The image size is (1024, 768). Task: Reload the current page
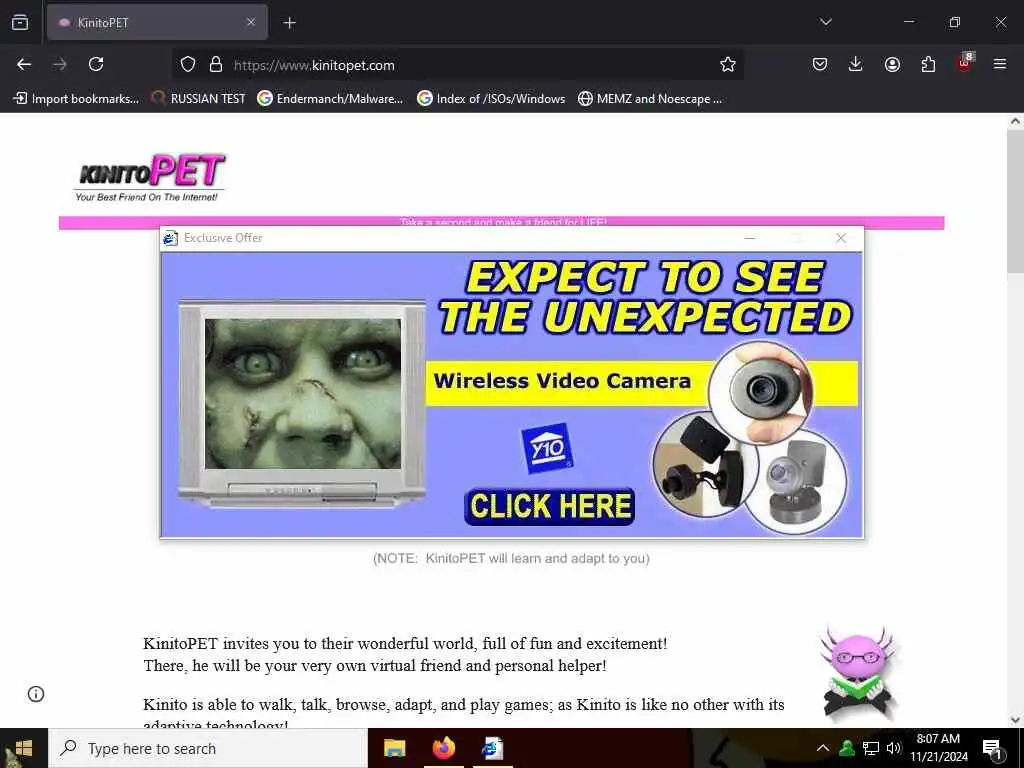point(96,64)
